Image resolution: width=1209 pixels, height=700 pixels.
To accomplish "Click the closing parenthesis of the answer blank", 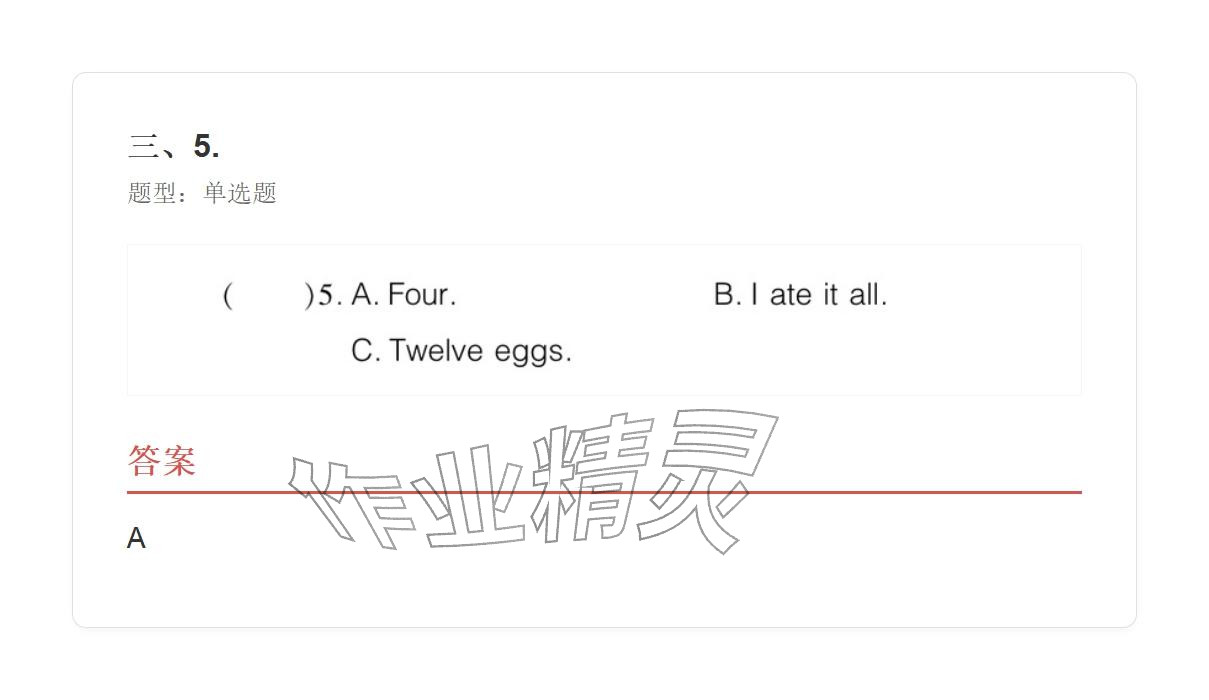I will pos(308,295).
